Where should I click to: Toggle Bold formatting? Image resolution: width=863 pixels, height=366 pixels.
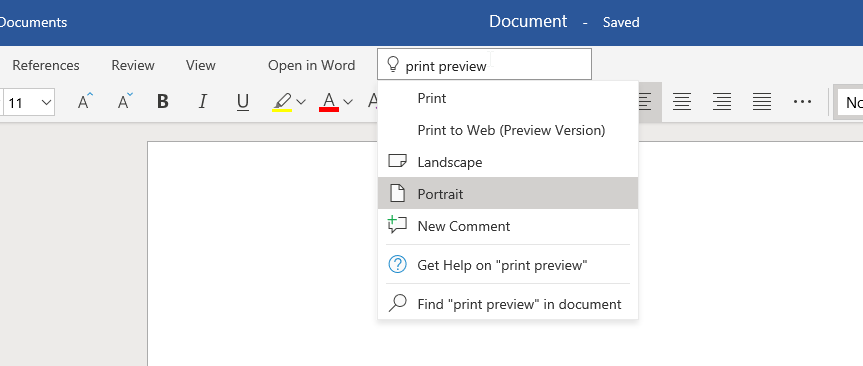click(162, 102)
